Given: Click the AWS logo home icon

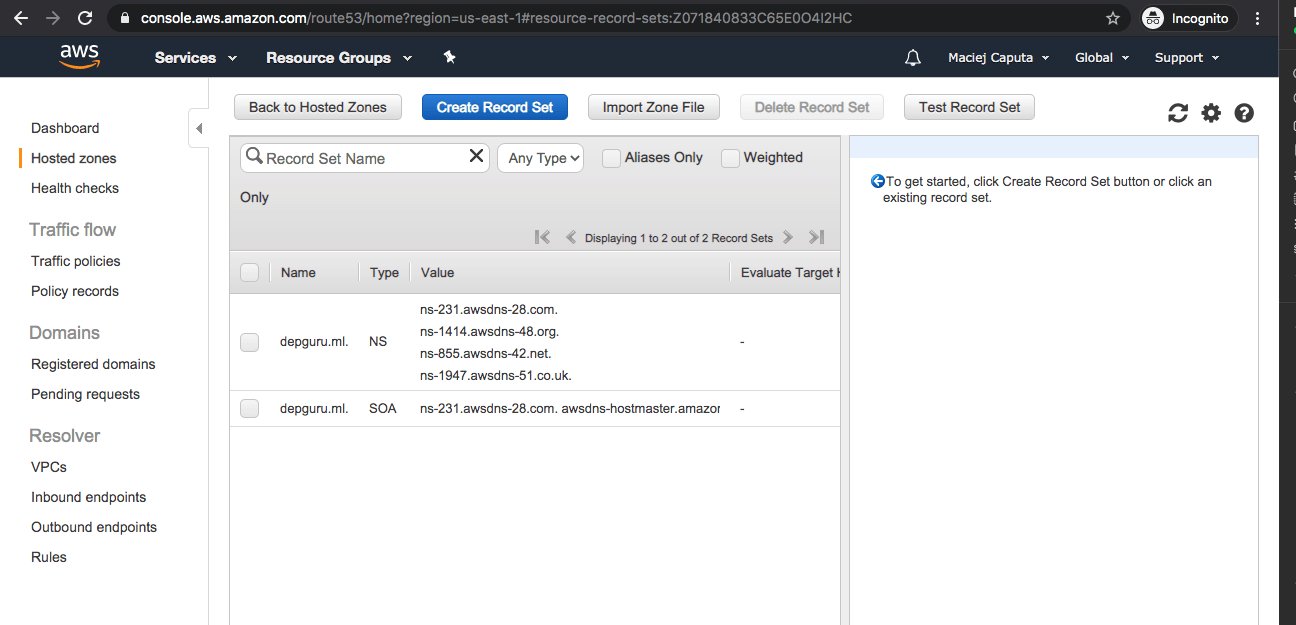Looking at the screenshot, I should tap(79, 57).
